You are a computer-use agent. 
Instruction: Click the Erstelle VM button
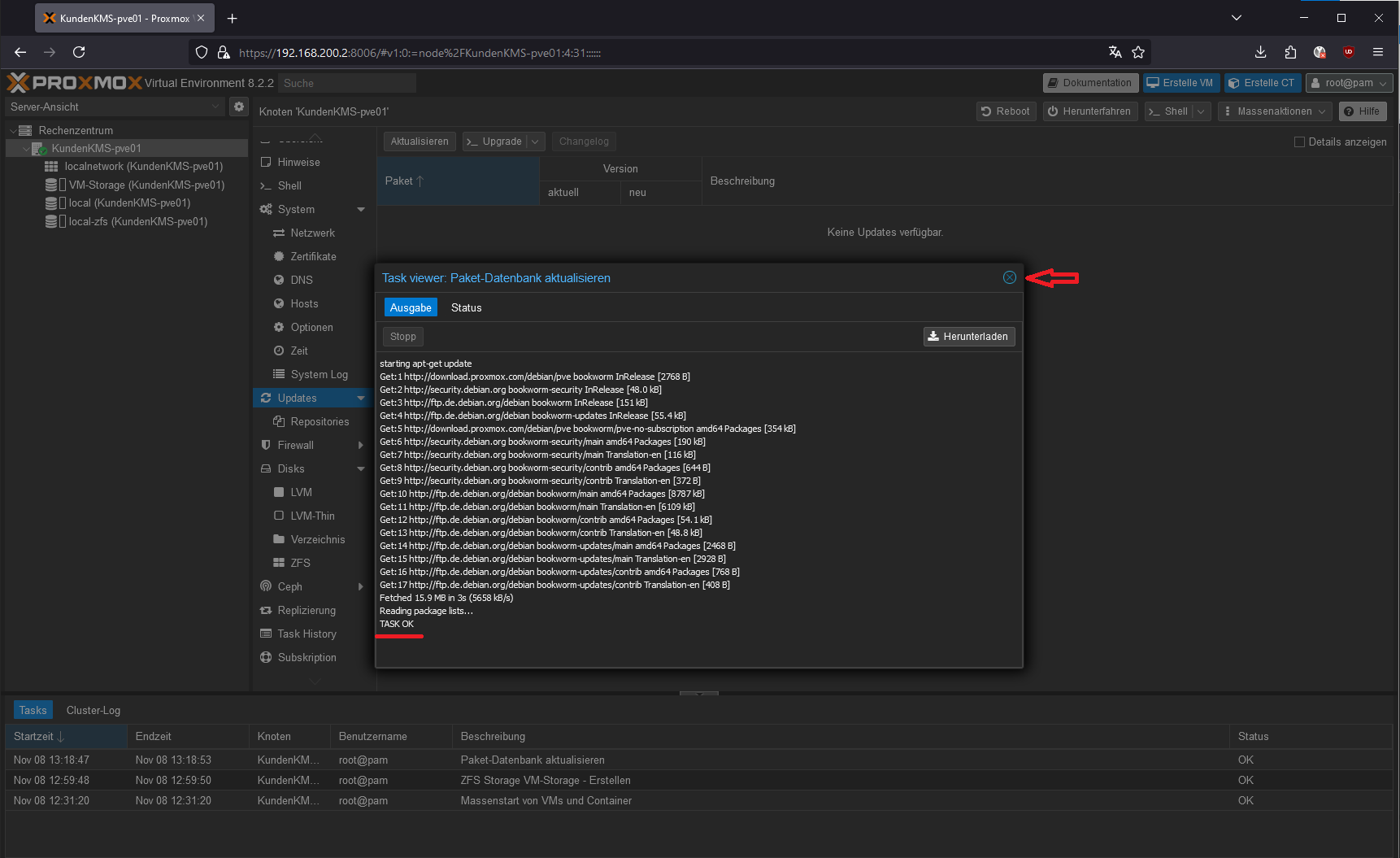[1180, 83]
